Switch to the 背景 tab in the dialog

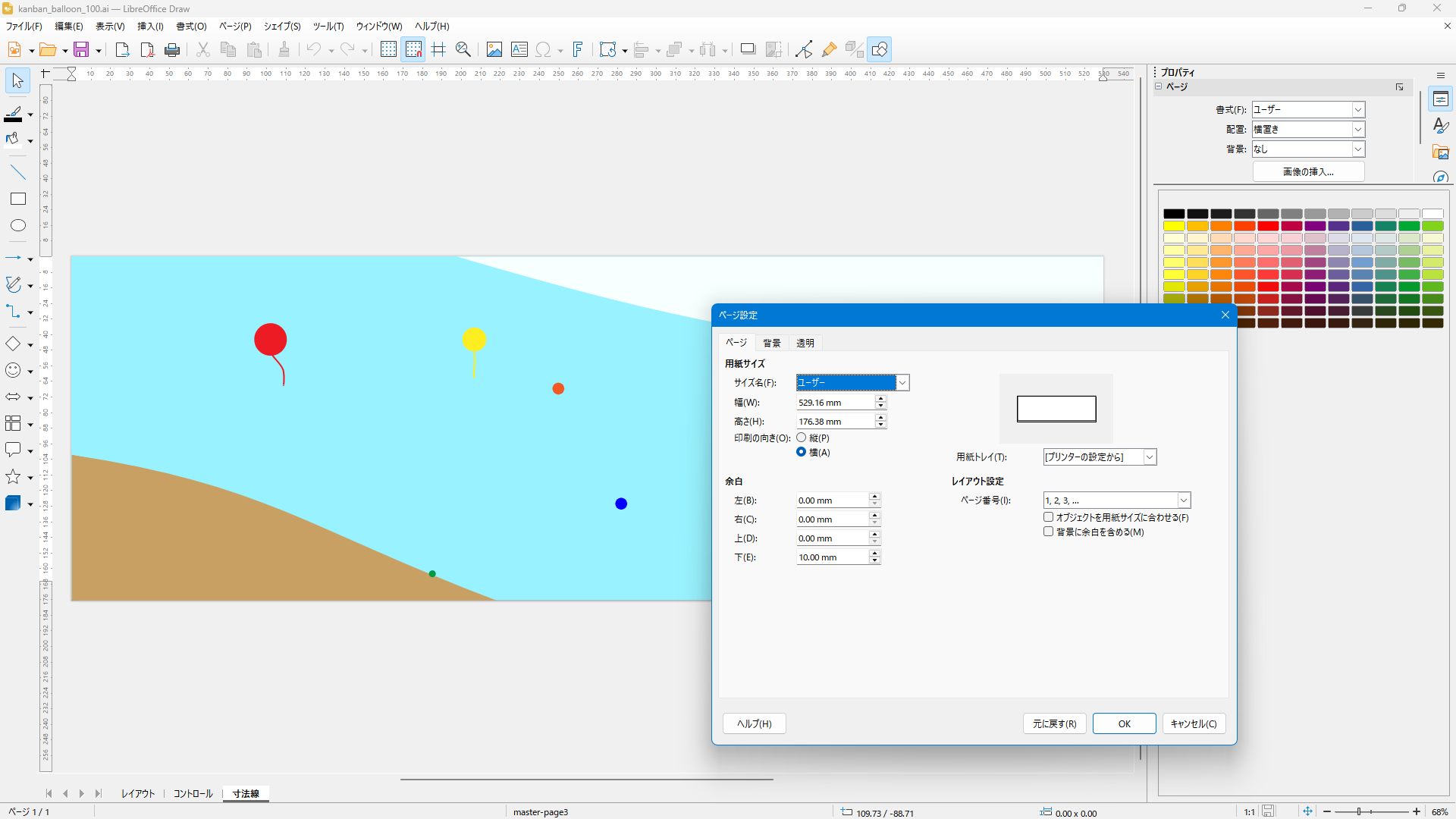(x=771, y=343)
